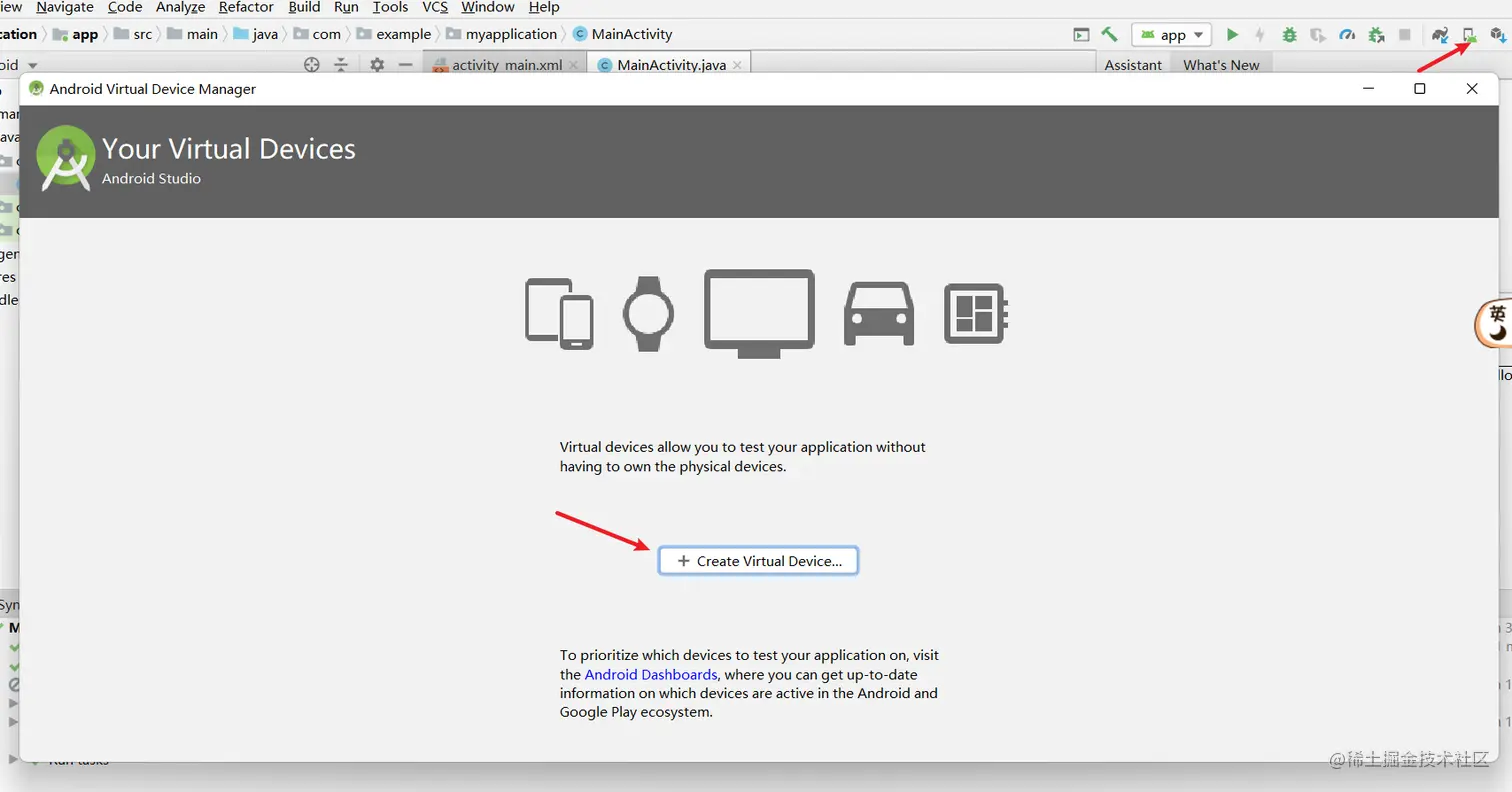Hide the project panel via minus icon
Image resolution: width=1512 pixels, height=792 pixels.
pyautogui.click(x=405, y=65)
